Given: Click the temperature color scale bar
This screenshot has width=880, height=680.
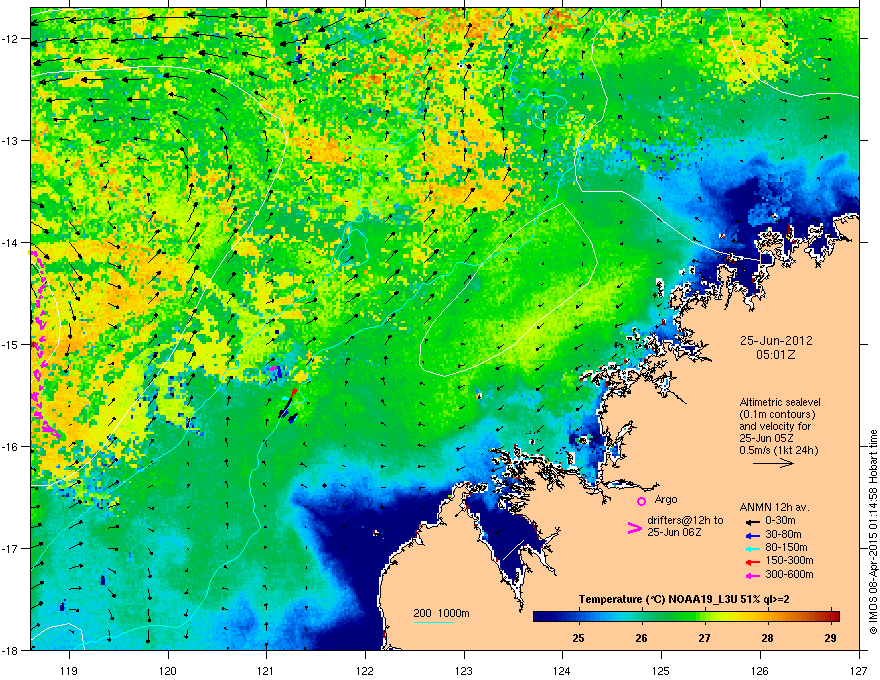Looking at the screenshot, I should [x=686, y=616].
